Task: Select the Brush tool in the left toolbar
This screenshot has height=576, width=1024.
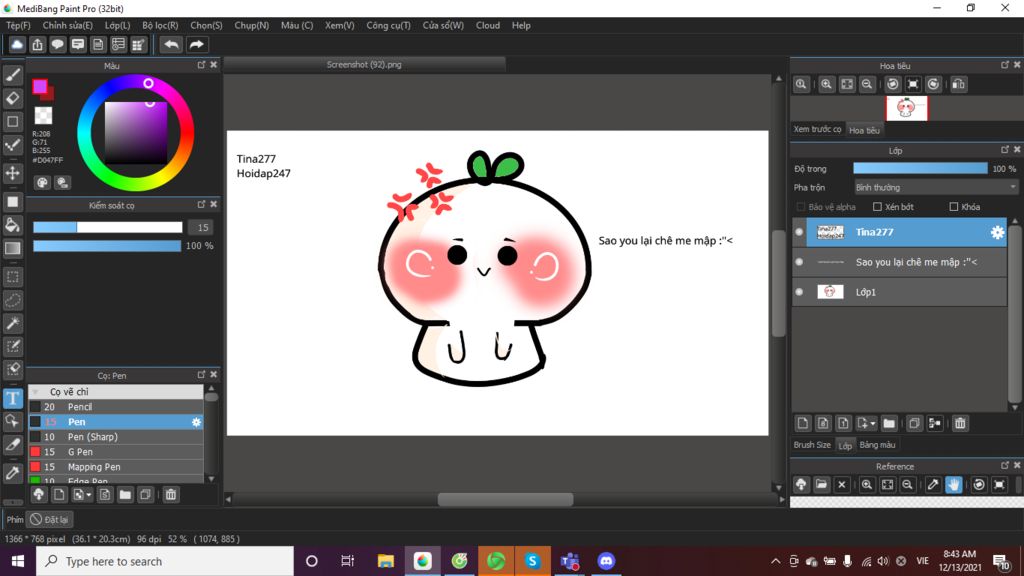Action: 12,75
